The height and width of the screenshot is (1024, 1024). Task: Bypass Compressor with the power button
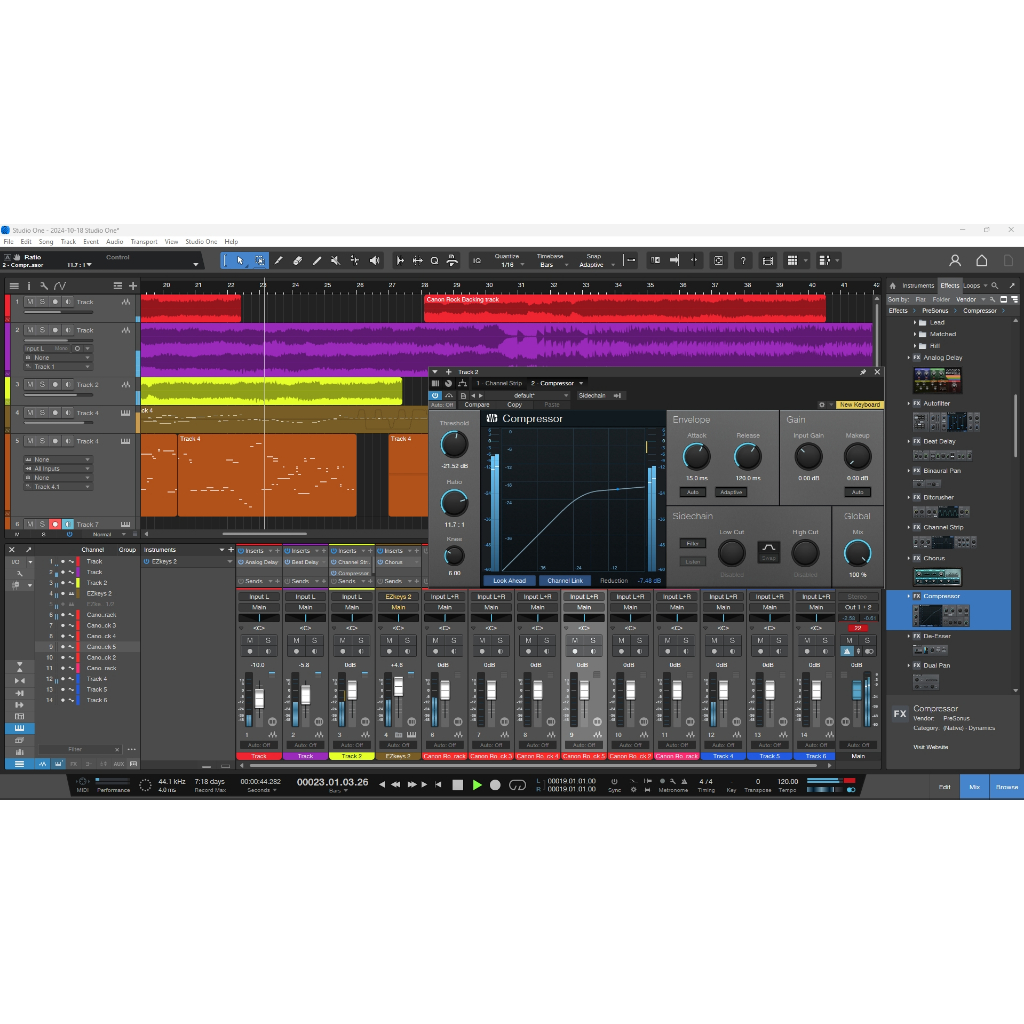coord(436,395)
